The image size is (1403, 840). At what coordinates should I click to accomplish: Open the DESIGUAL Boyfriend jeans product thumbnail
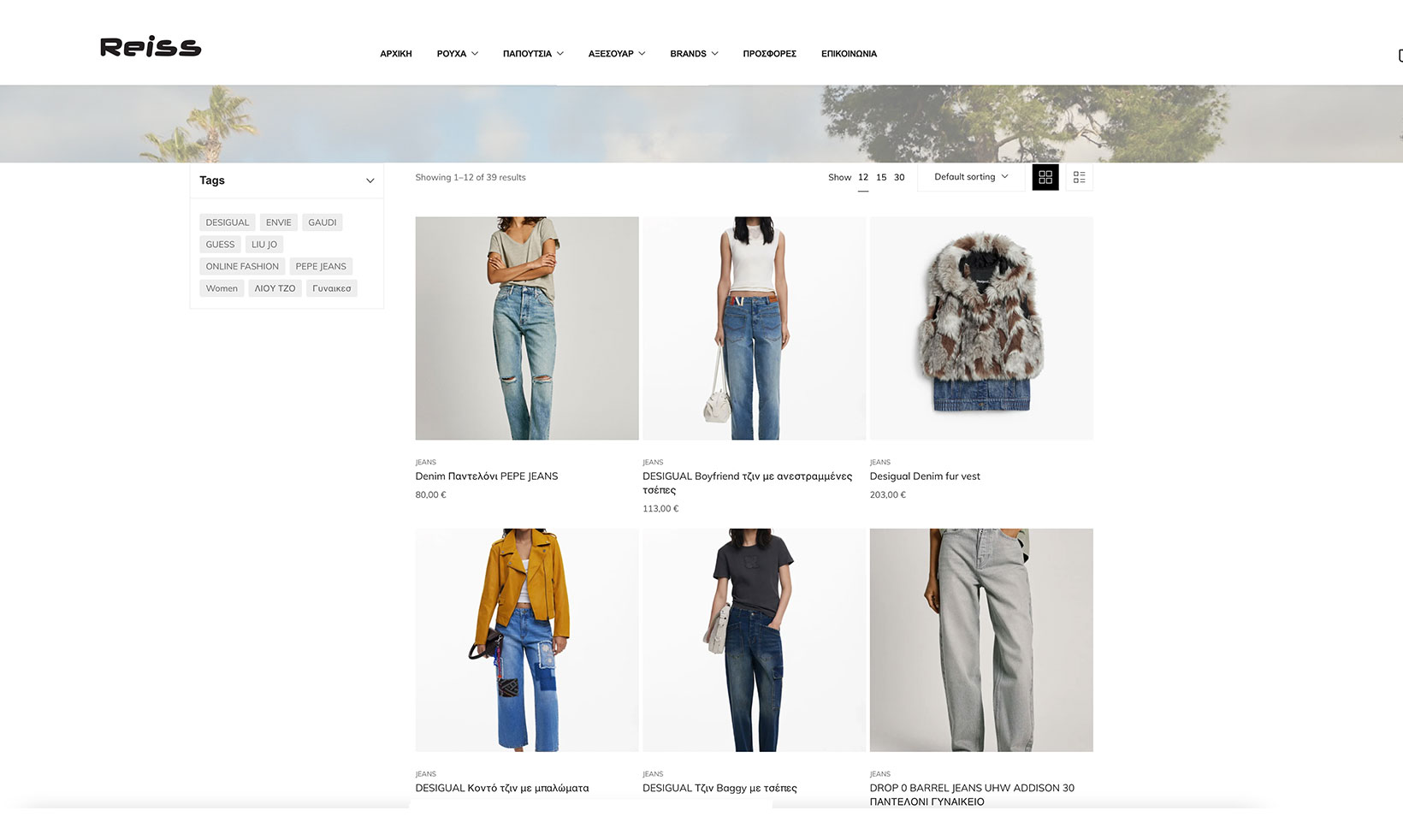tap(753, 328)
